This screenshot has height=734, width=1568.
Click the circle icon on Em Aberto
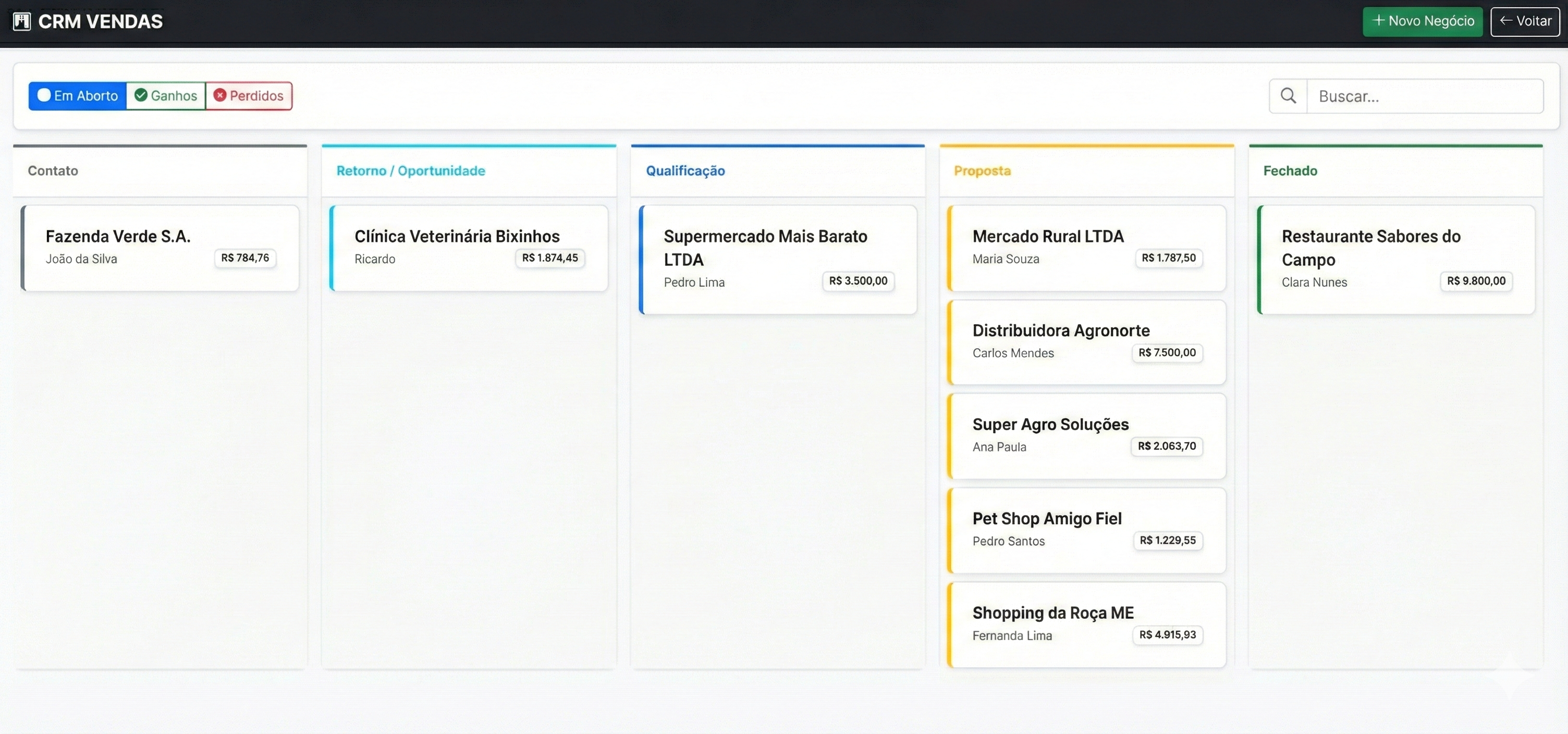coord(44,95)
